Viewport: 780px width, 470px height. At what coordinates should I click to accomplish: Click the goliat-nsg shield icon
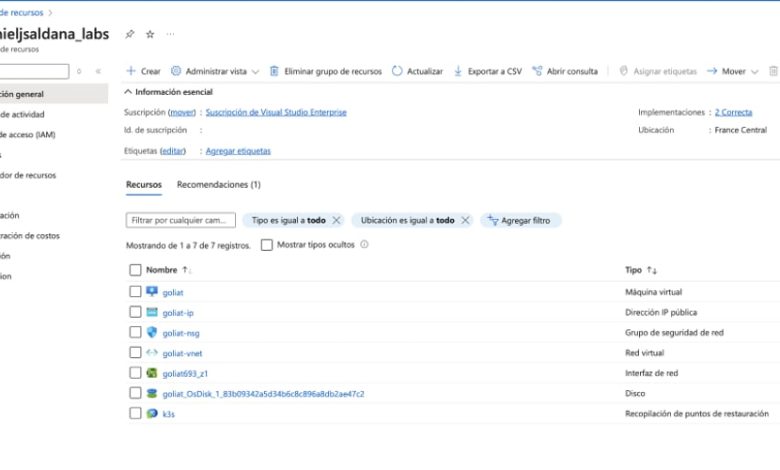pos(152,332)
